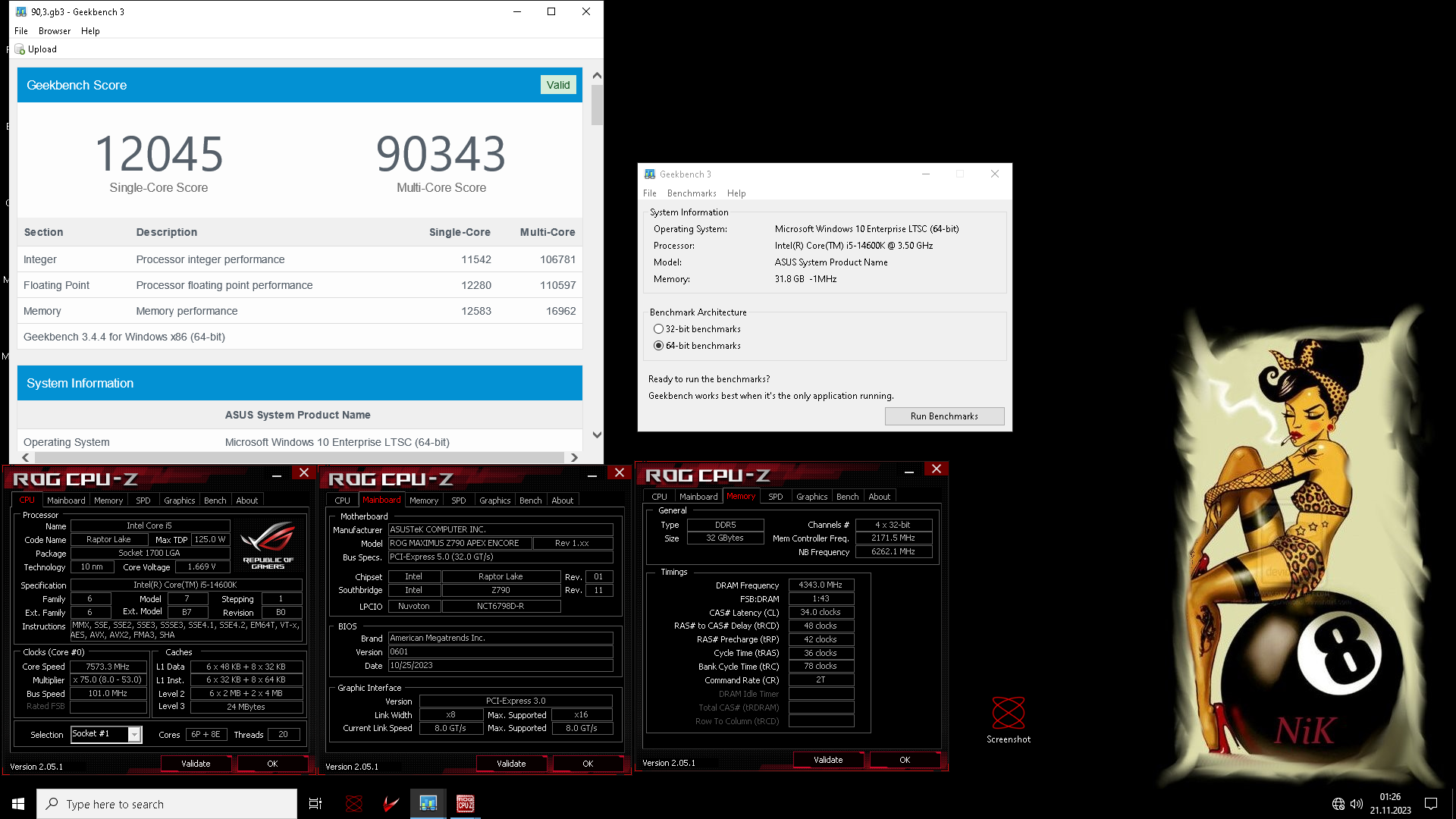The height and width of the screenshot is (819, 1456).
Task: Click the Single-Core Score 12045
Action: tap(158, 154)
